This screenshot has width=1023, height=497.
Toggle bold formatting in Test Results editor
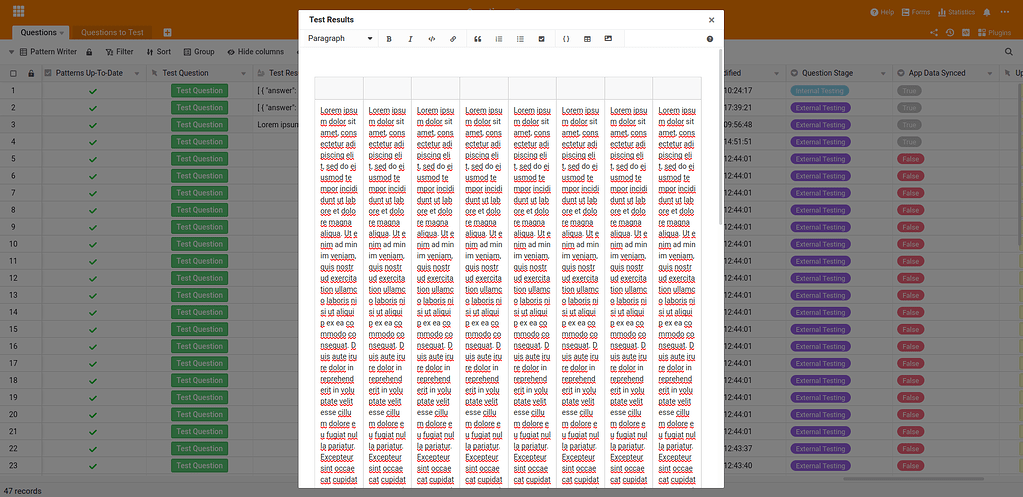[x=389, y=39]
